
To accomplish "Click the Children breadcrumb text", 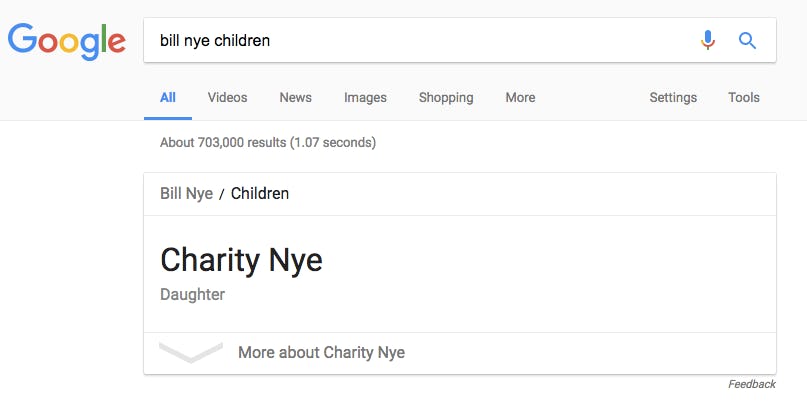I will pos(260,194).
